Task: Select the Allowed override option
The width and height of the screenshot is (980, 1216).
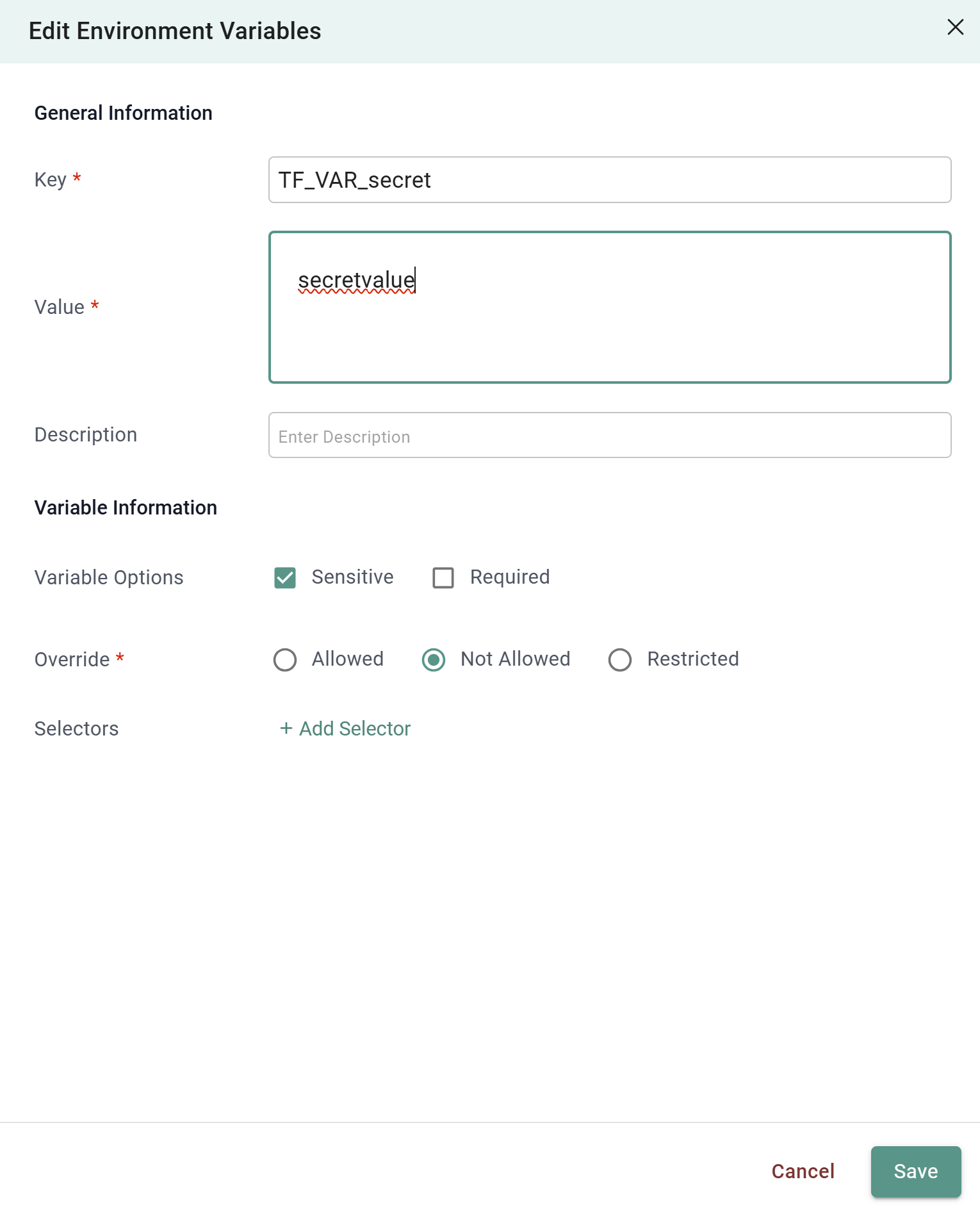Action: pyautogui.click(x=284, y=660)
